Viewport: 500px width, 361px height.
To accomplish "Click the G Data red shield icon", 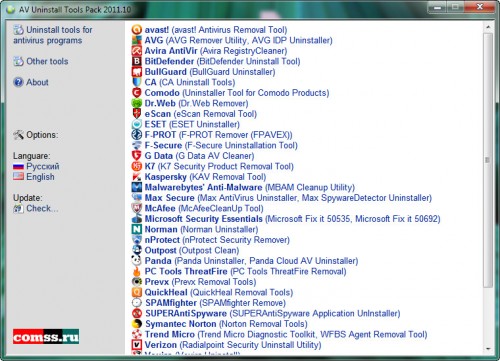I will tap(137, 156).
